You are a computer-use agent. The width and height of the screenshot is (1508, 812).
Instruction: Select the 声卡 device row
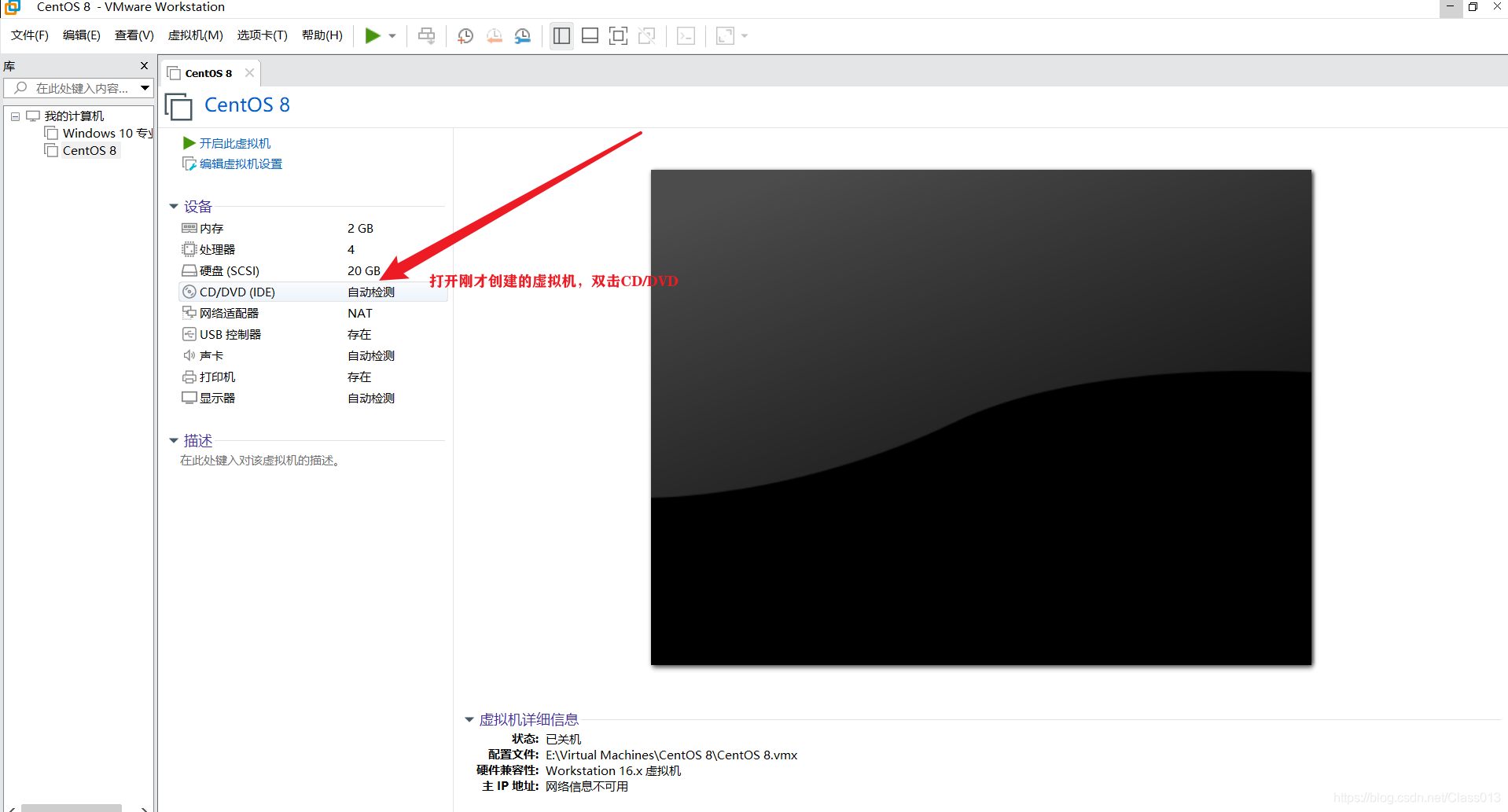pos(314,355)
